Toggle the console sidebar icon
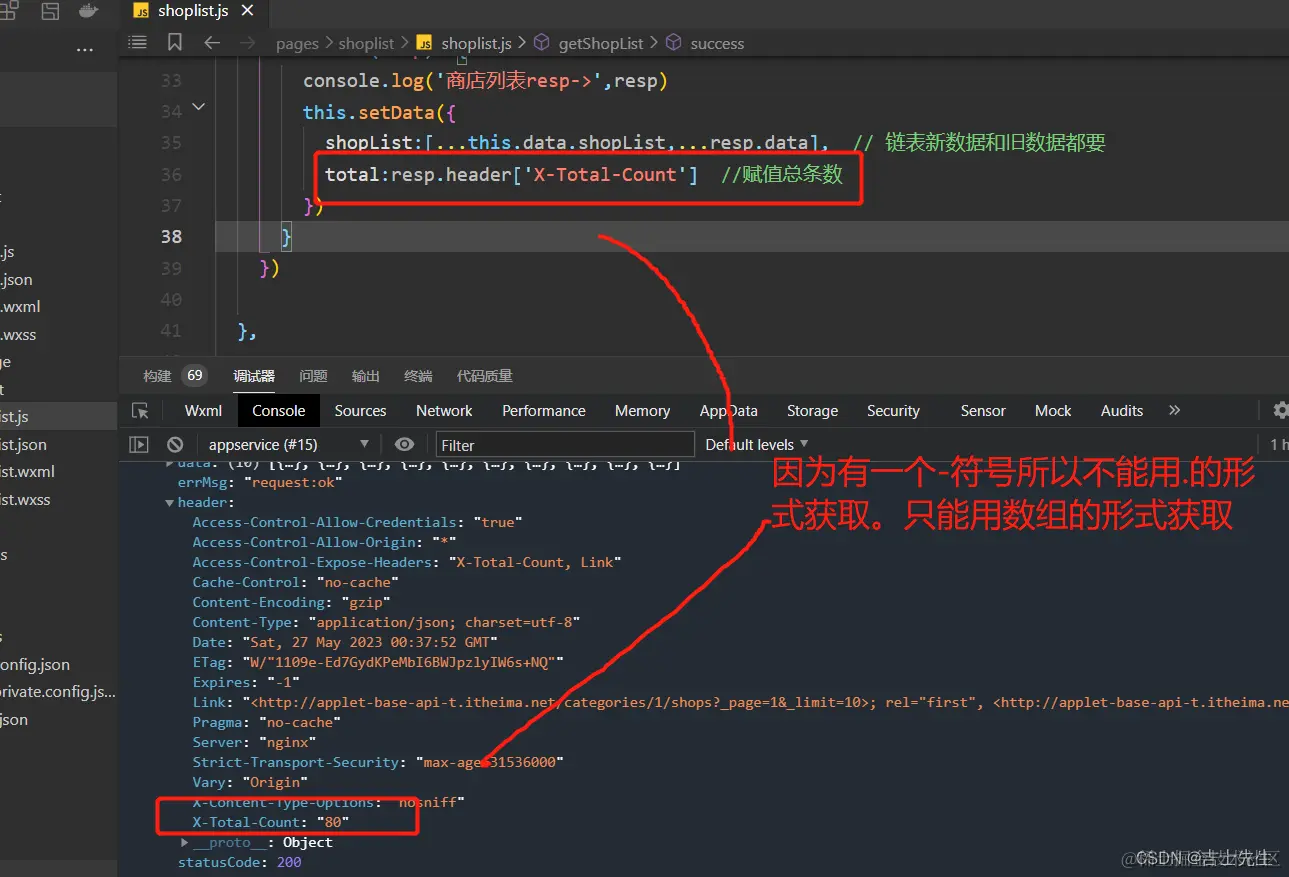Screen dimensions: 1289x877 click(x=139, y=445)
